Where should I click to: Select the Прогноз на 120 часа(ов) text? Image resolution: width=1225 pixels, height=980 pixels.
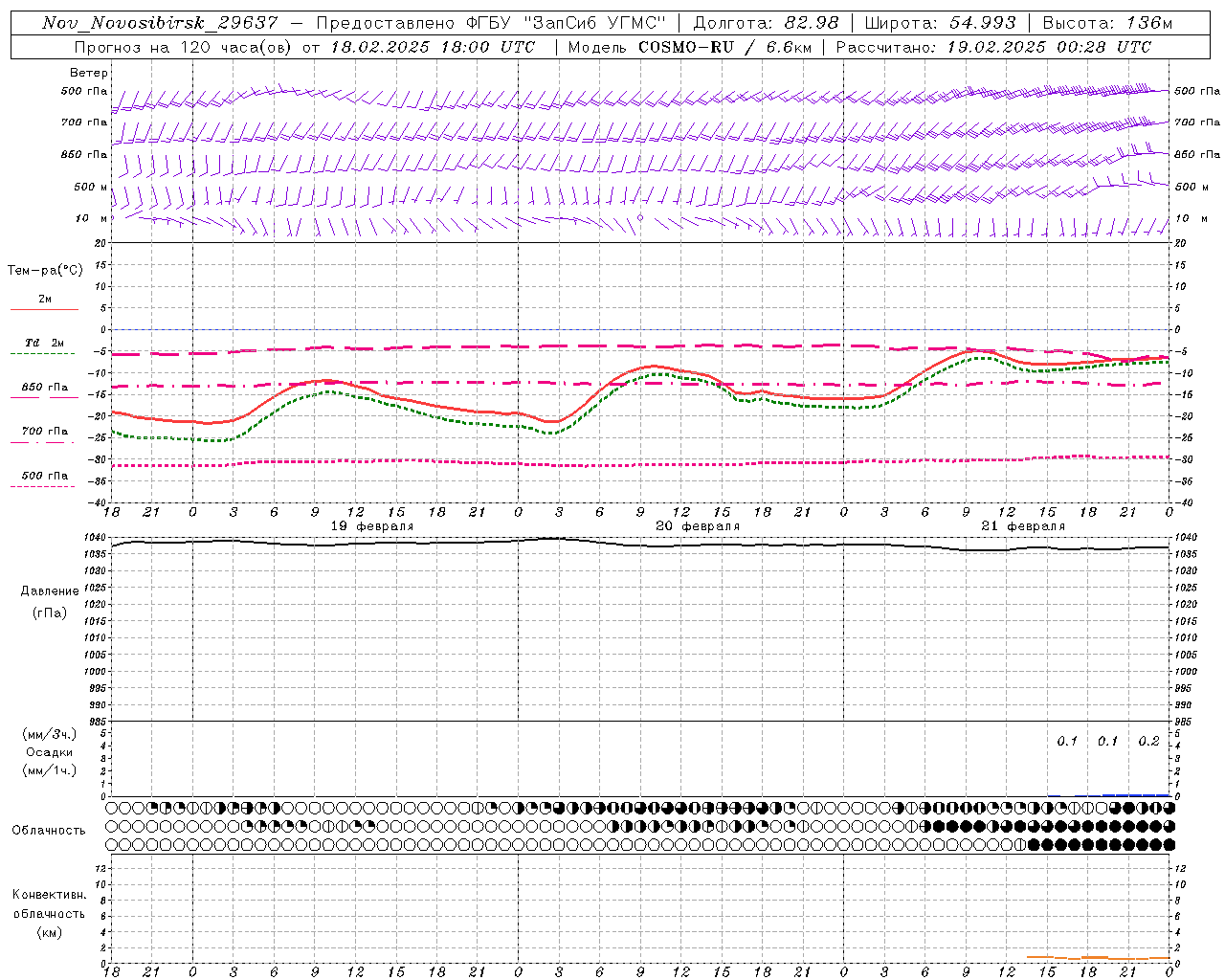182,47
